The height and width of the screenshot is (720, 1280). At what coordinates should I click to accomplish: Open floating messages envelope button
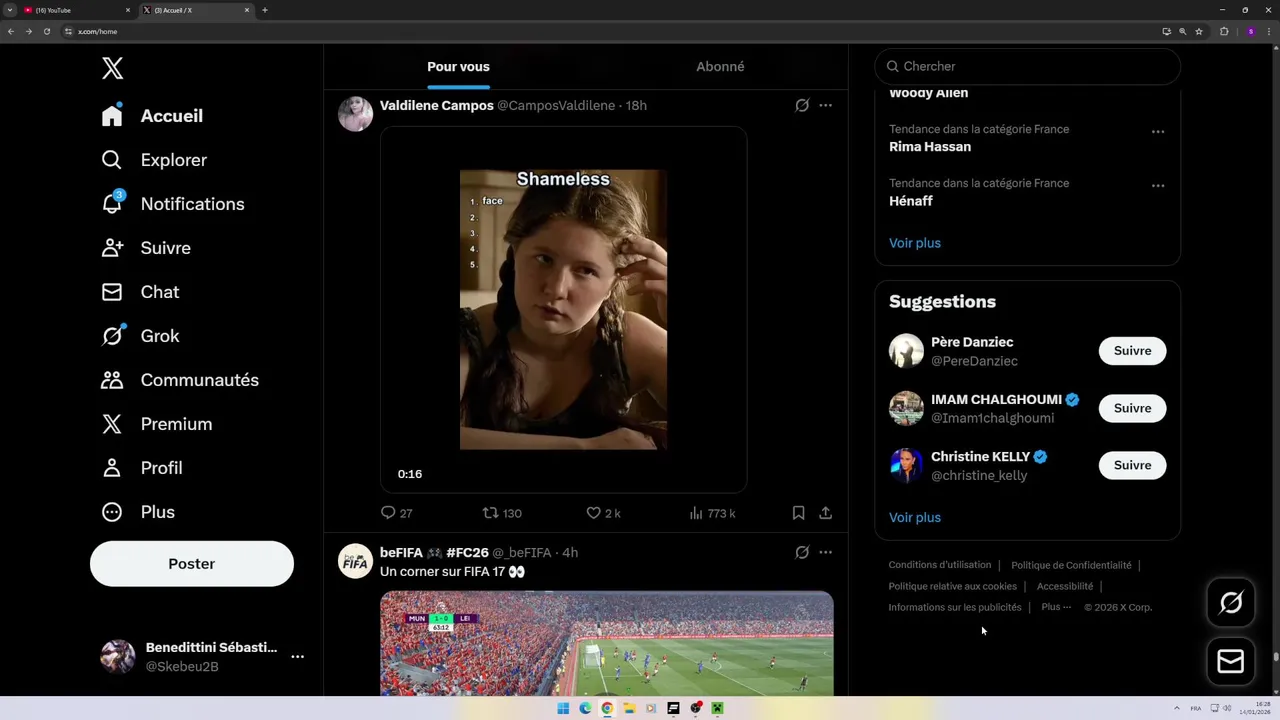[1231, 661]
